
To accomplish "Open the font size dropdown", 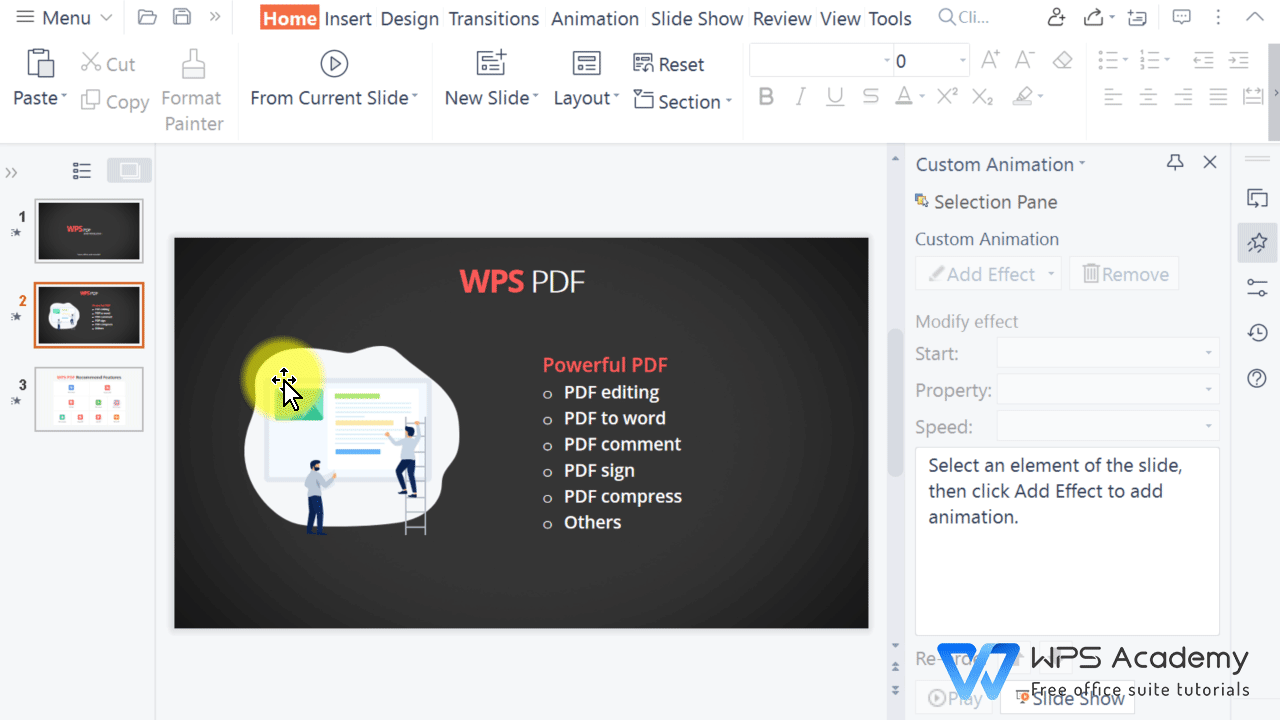I will coord(963,61).
